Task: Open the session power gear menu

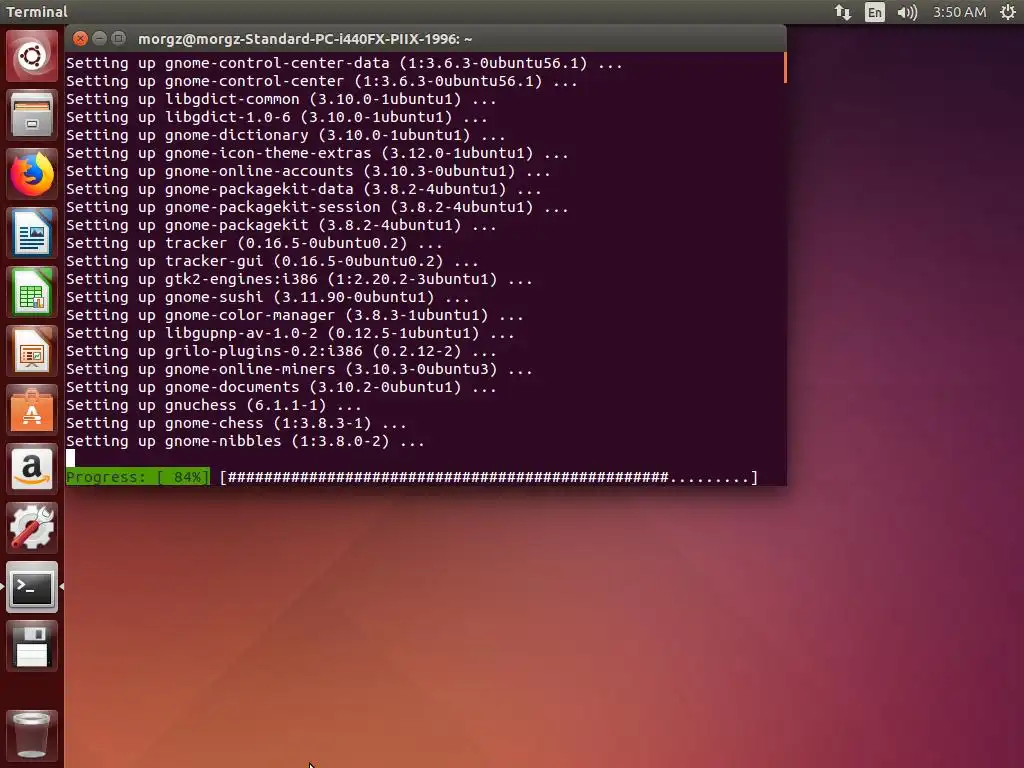Action: (1008, 12)
